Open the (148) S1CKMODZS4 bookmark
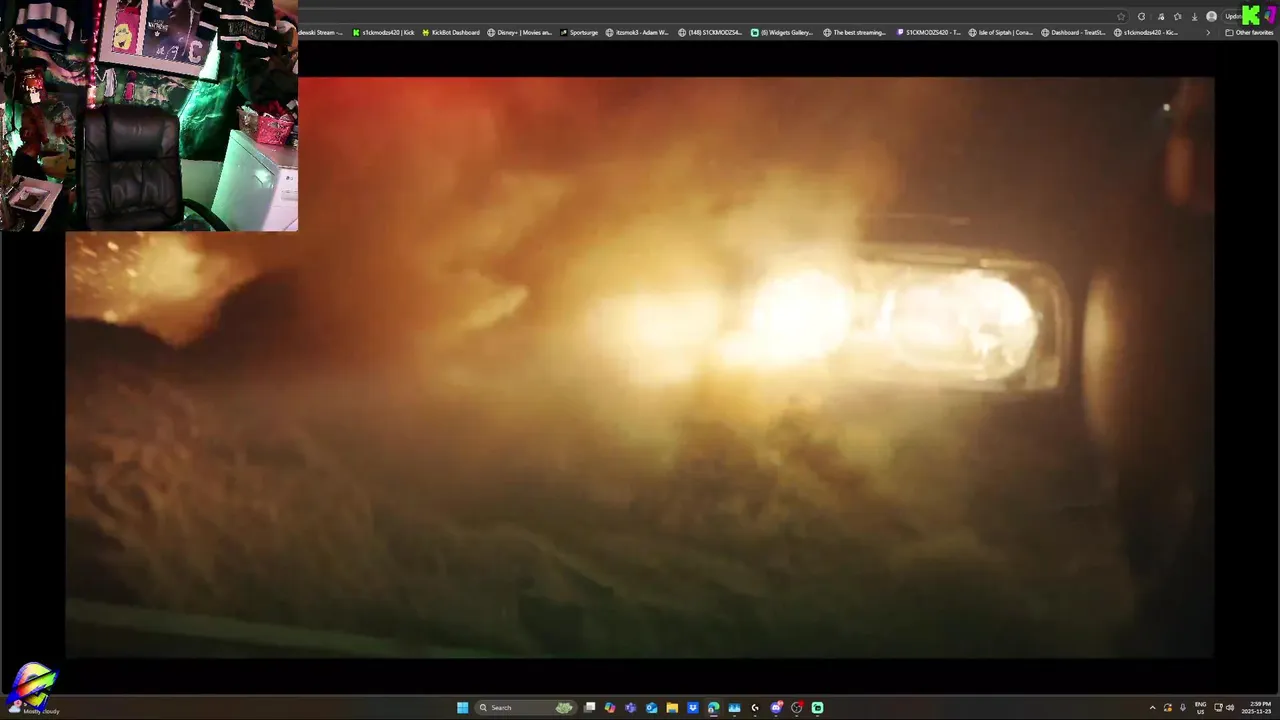 (x=710, y=32)
